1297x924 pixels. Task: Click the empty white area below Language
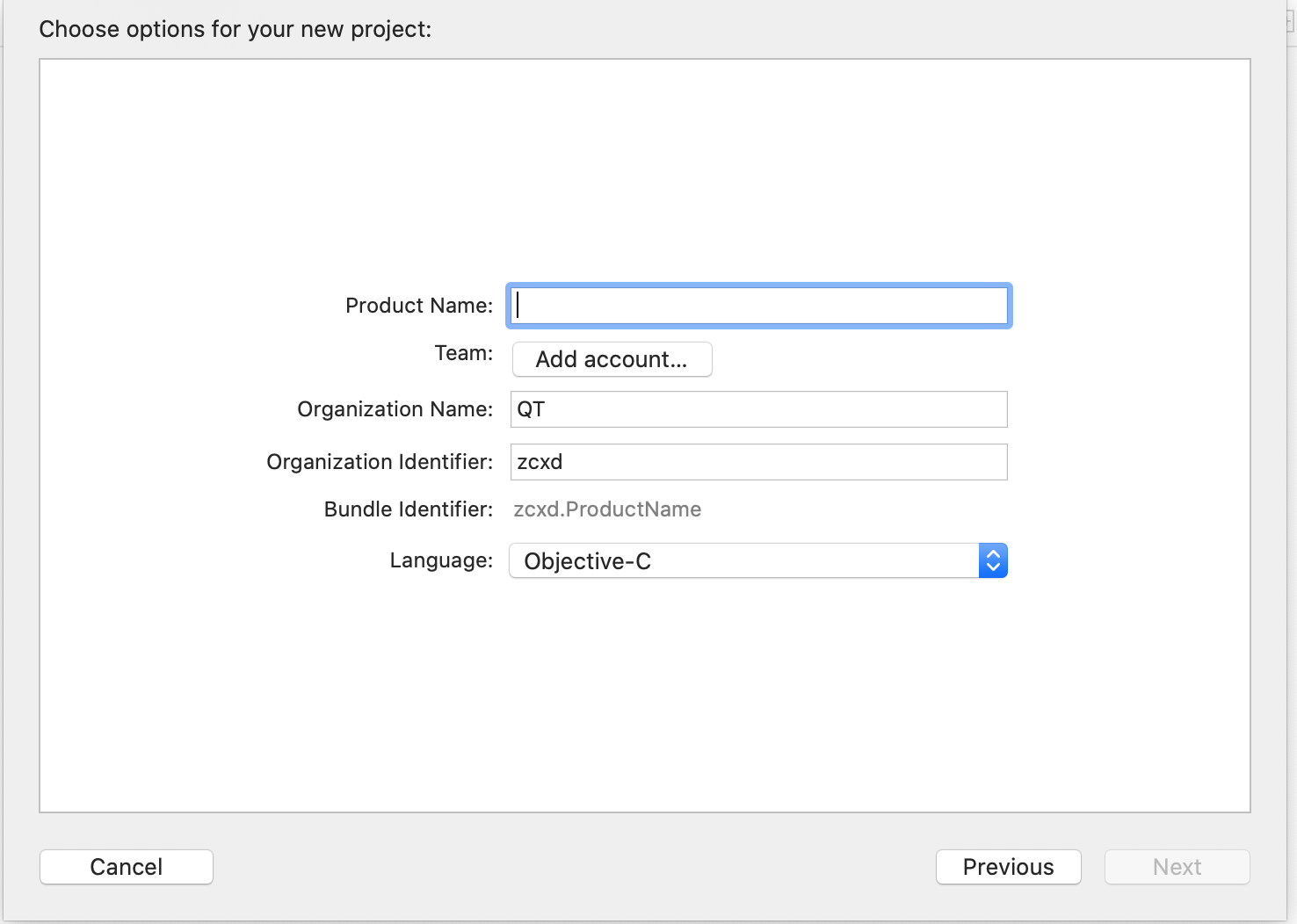(645, 694)
